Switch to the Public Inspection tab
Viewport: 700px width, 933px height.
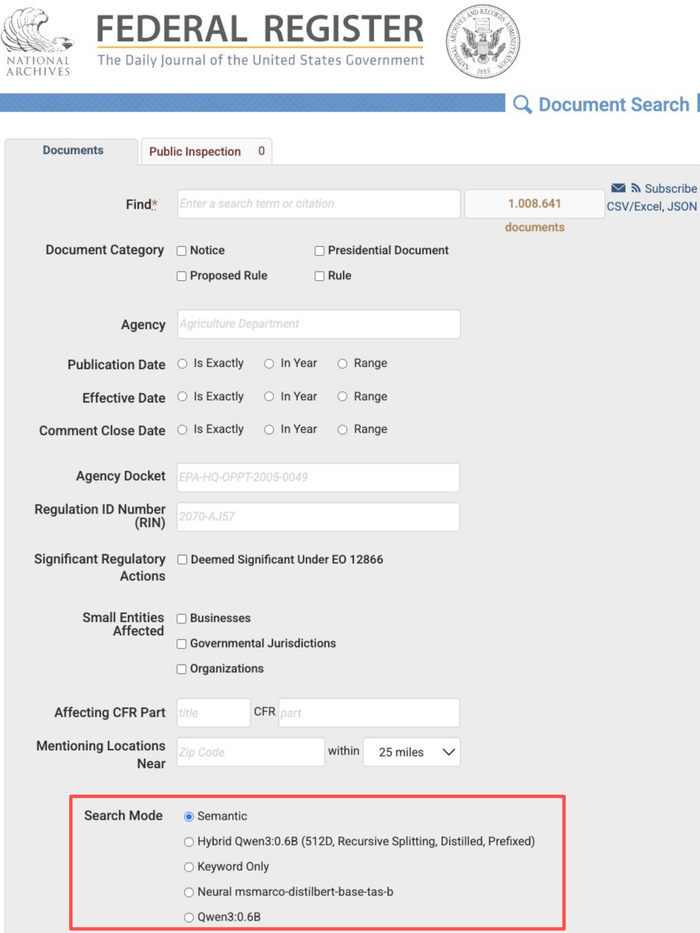(207, 152)
